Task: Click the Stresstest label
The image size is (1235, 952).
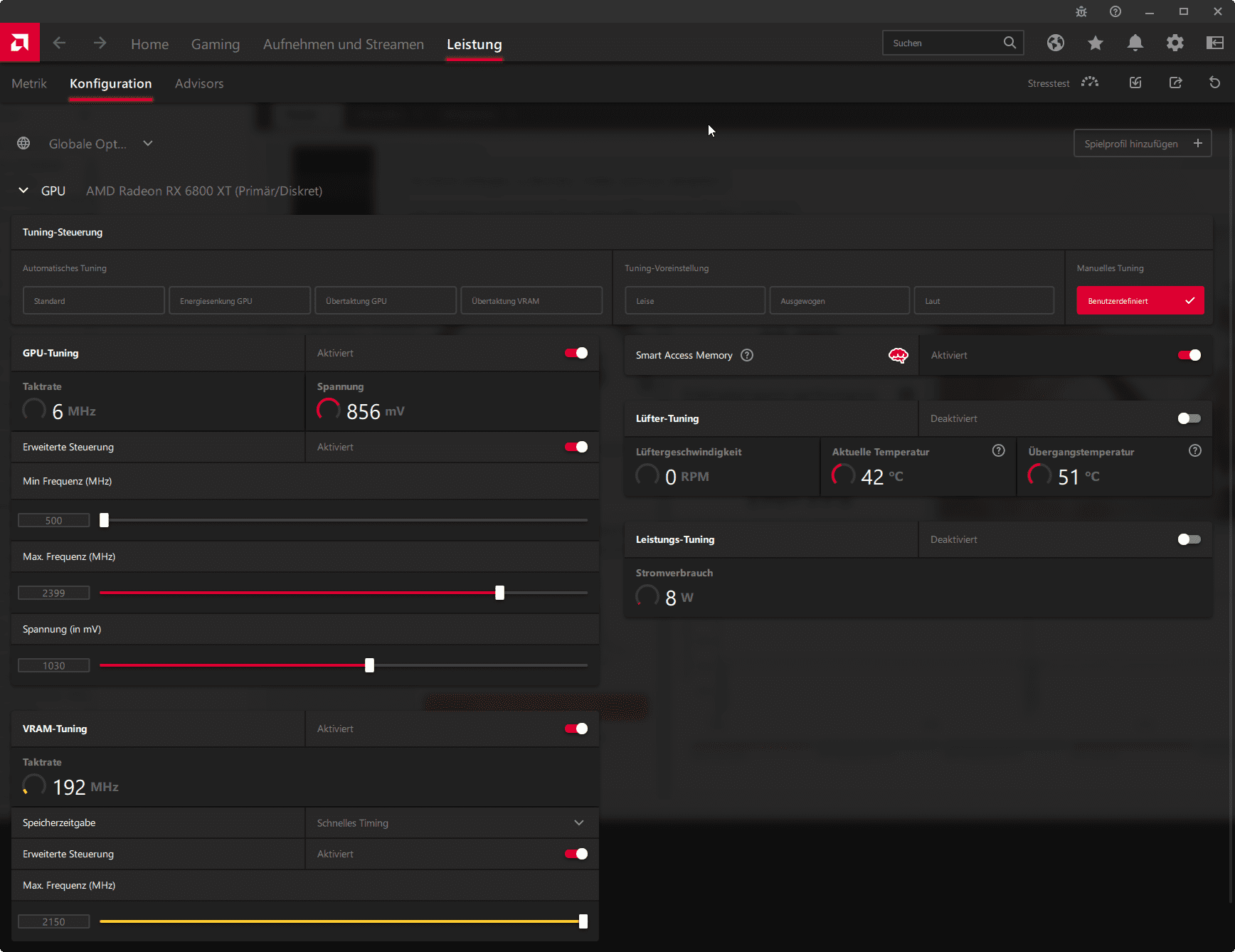Action: point(1049,83)
